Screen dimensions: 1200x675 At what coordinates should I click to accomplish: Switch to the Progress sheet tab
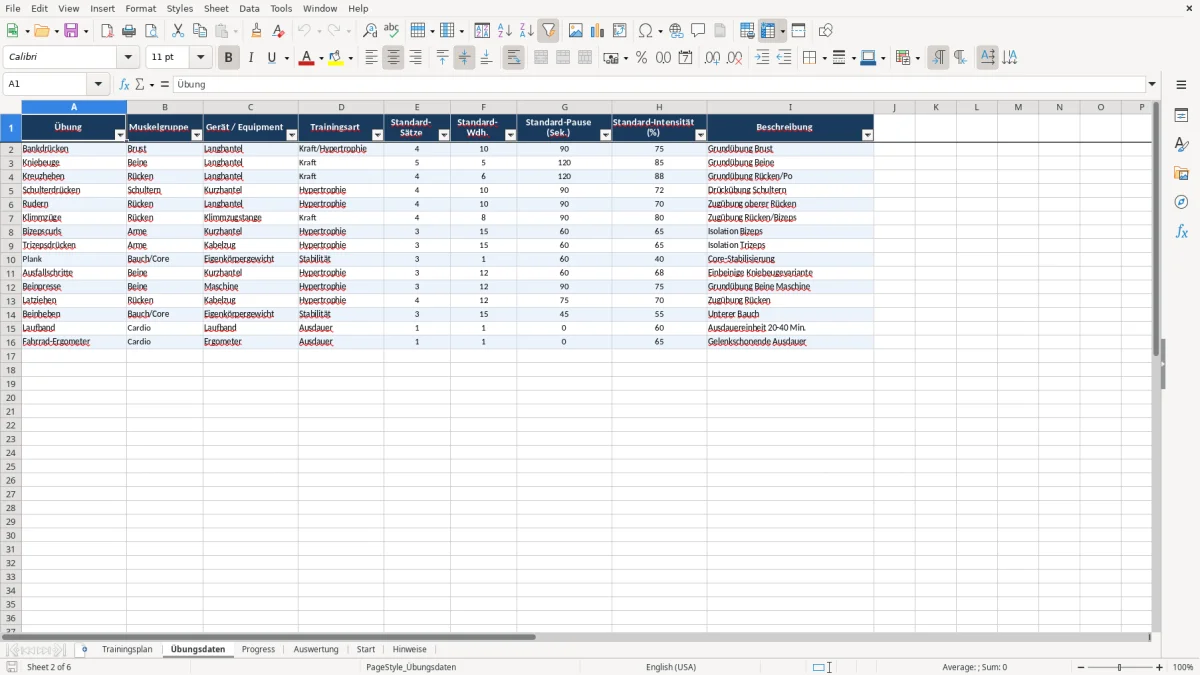pyautogui.click(x=258, y=650)
